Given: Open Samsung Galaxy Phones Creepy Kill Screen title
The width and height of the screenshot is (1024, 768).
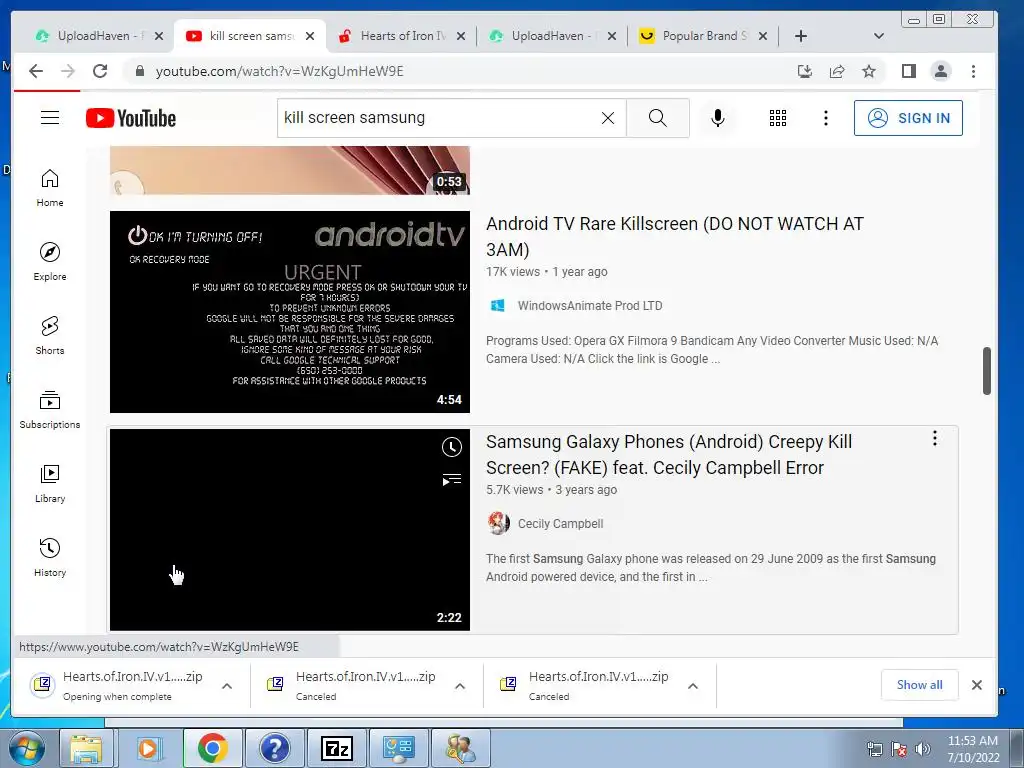Looking at the screenshot, I should click(669, 455).
